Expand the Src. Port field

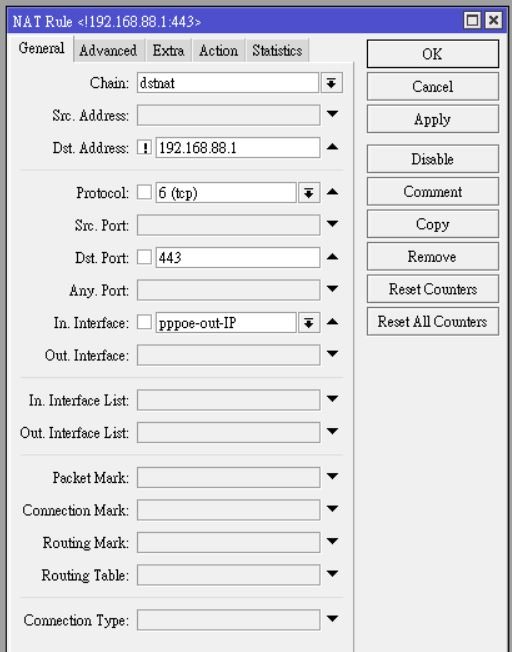coord(332,224)
